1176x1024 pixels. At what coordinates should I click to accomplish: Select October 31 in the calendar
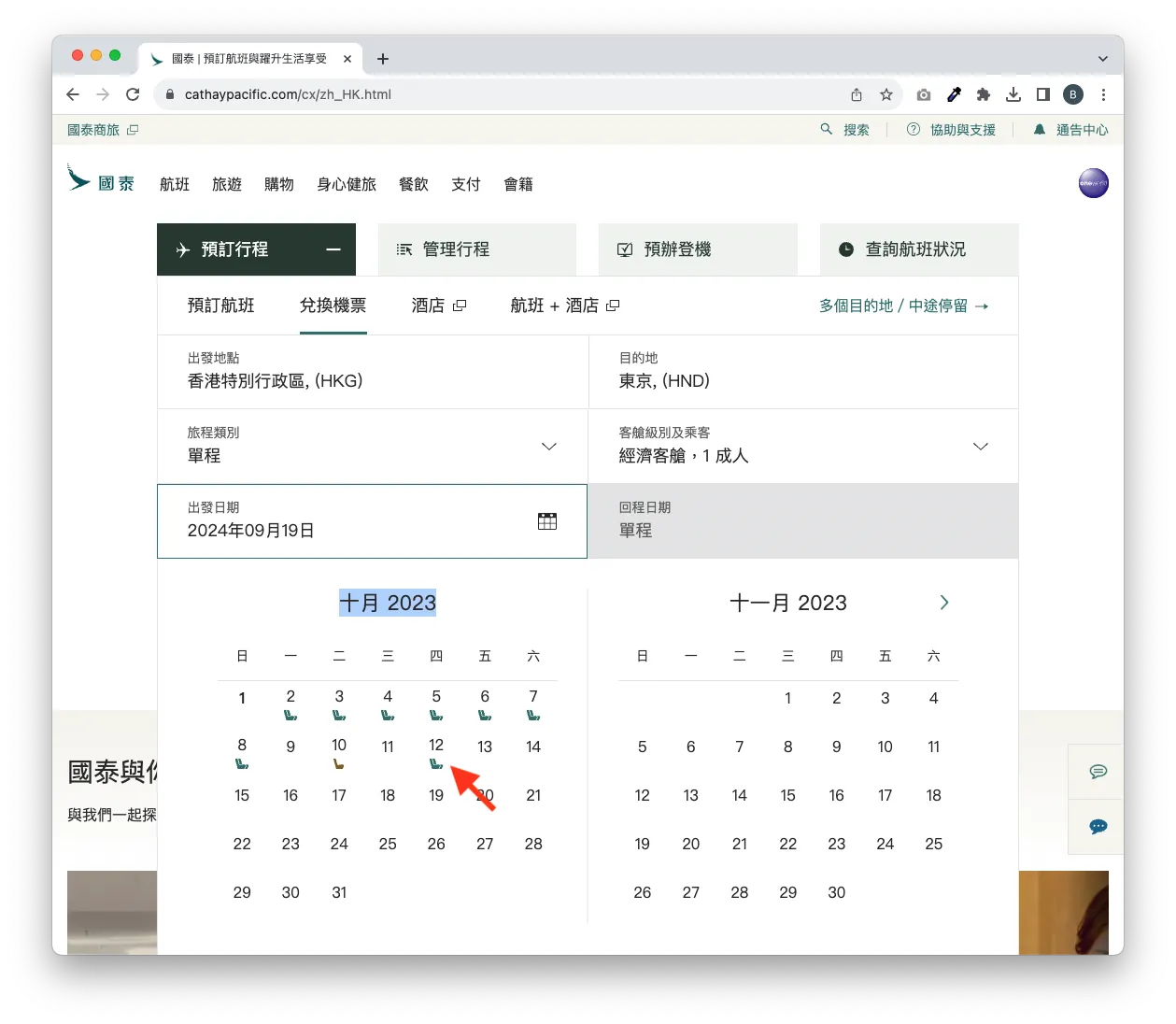(x=339, y=892)
